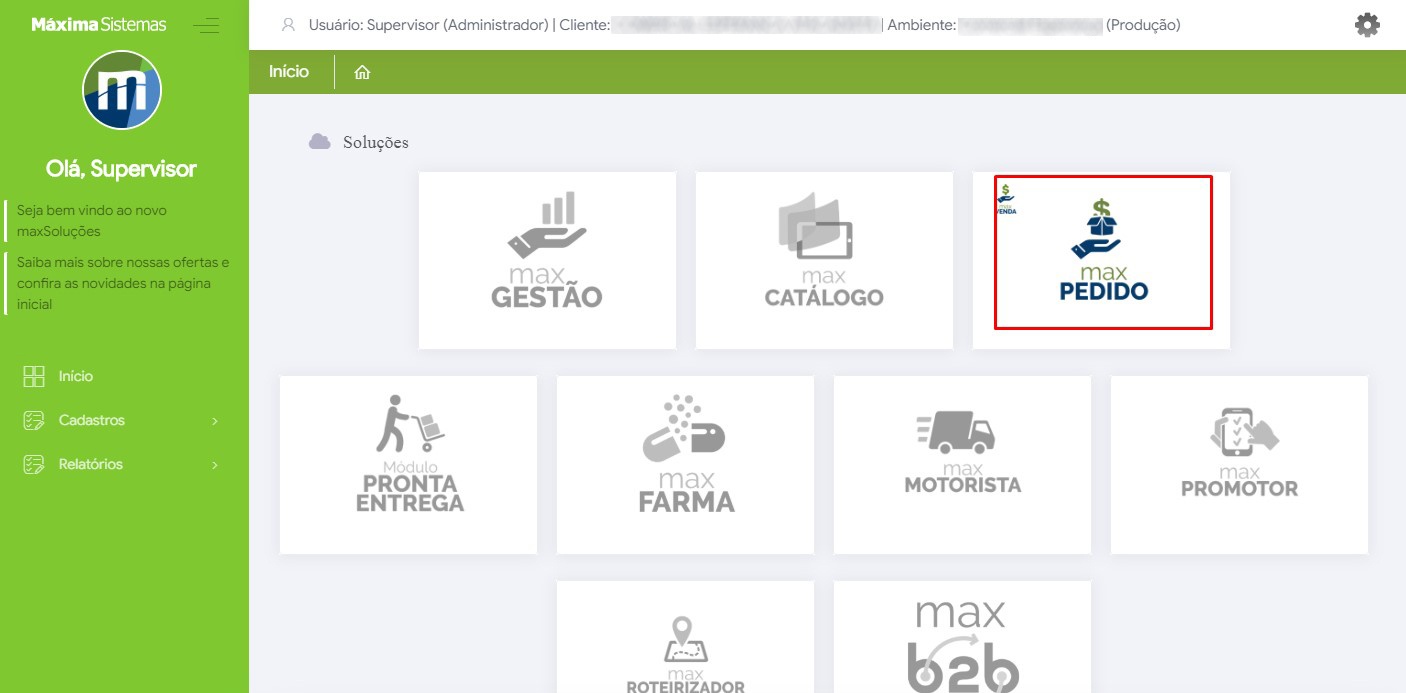The height and width of the screenshot is (693, 1406).
Task: Click the '(Produção)' environment label
Action: tap(1143, 25)
